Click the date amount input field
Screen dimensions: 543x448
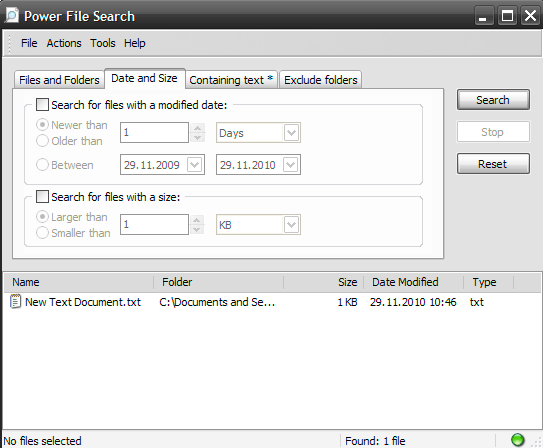coord(154,132)
